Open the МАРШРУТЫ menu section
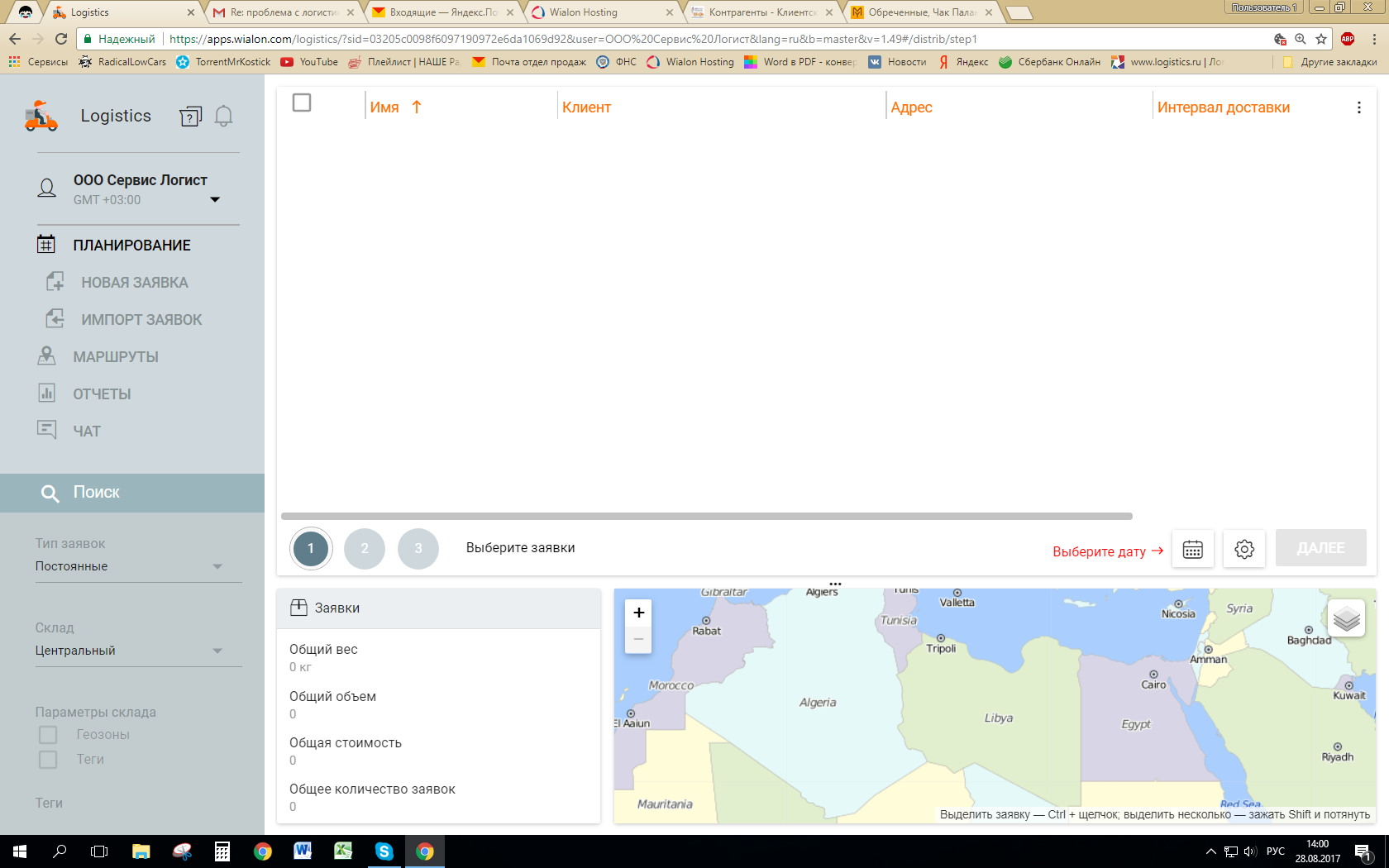1389x868 pixels. point(116,357)
